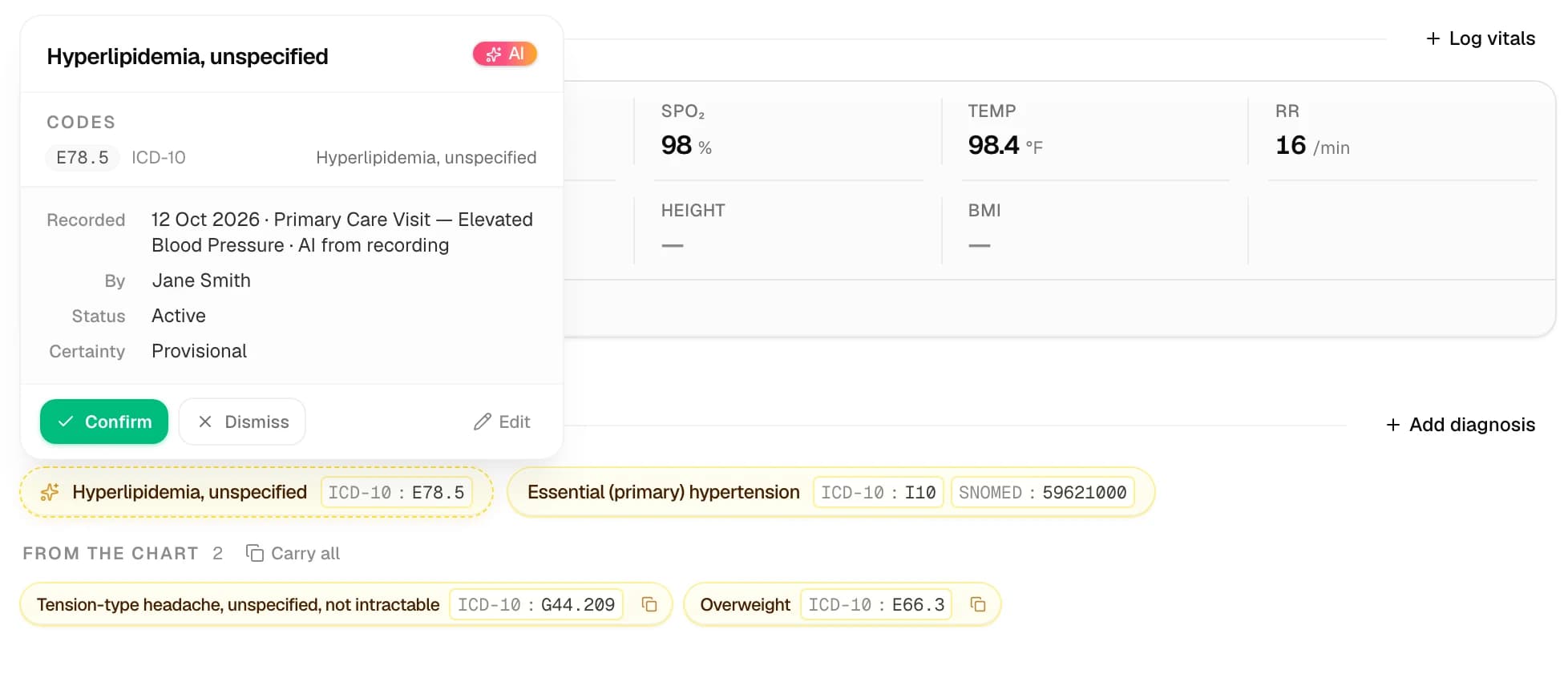The width and height of the screenshot is (1568, 686).
Task: Open the Essential (primary) hypertension chip
Action: 831,492
